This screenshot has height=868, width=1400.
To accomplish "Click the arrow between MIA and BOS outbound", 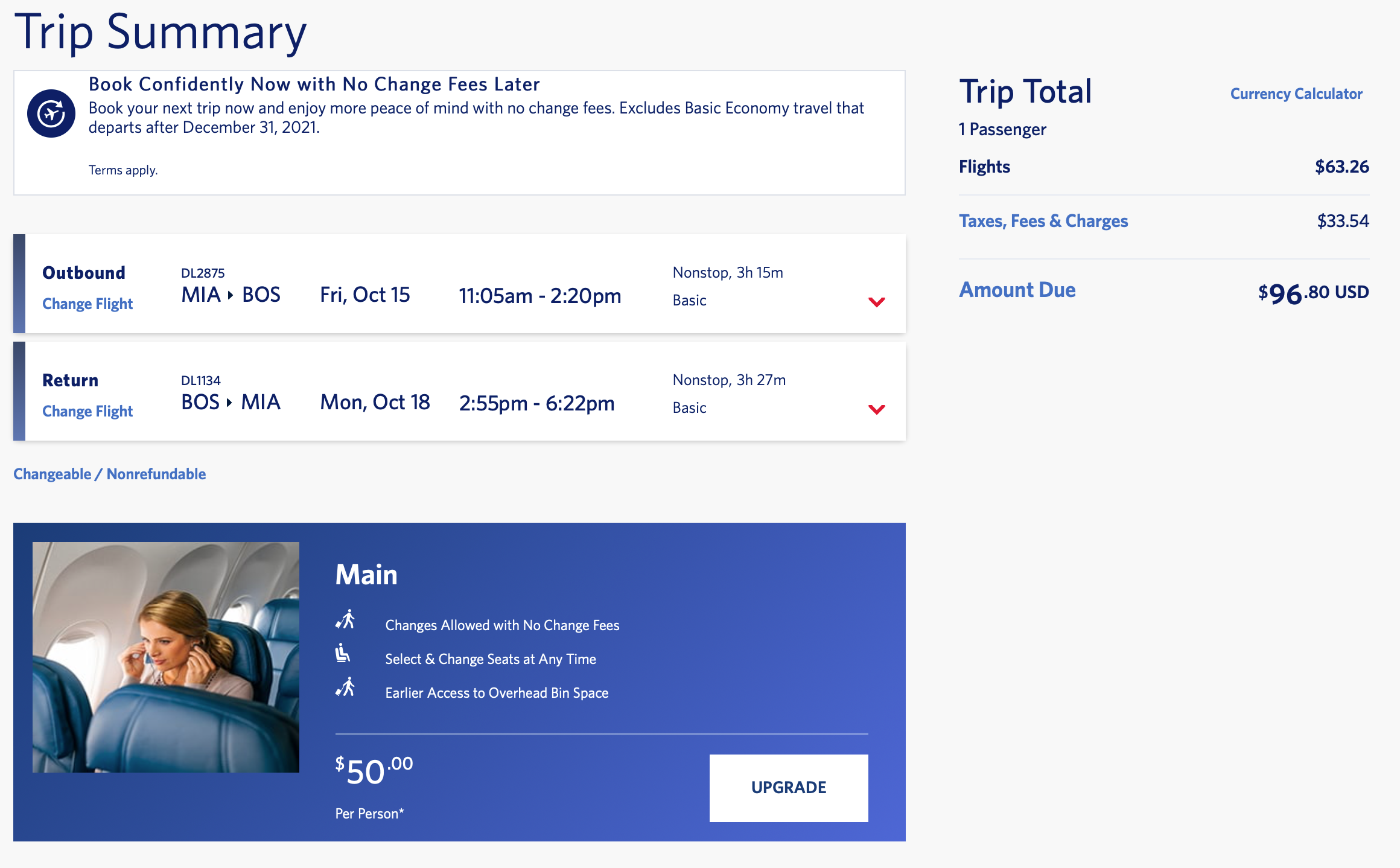I will pos(231,295).
